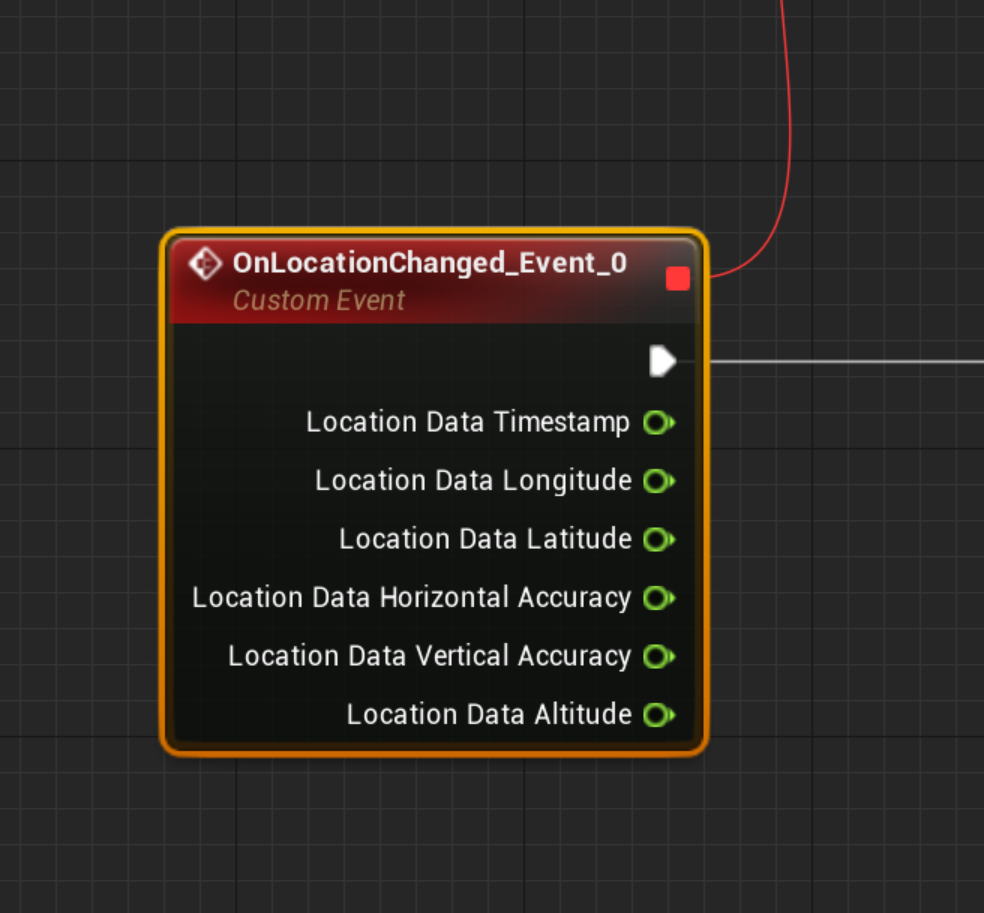Image resolution: width=984 pixels, height=913 pixels.
Task: Click the Location Data Latitude label
Action: 485,539
